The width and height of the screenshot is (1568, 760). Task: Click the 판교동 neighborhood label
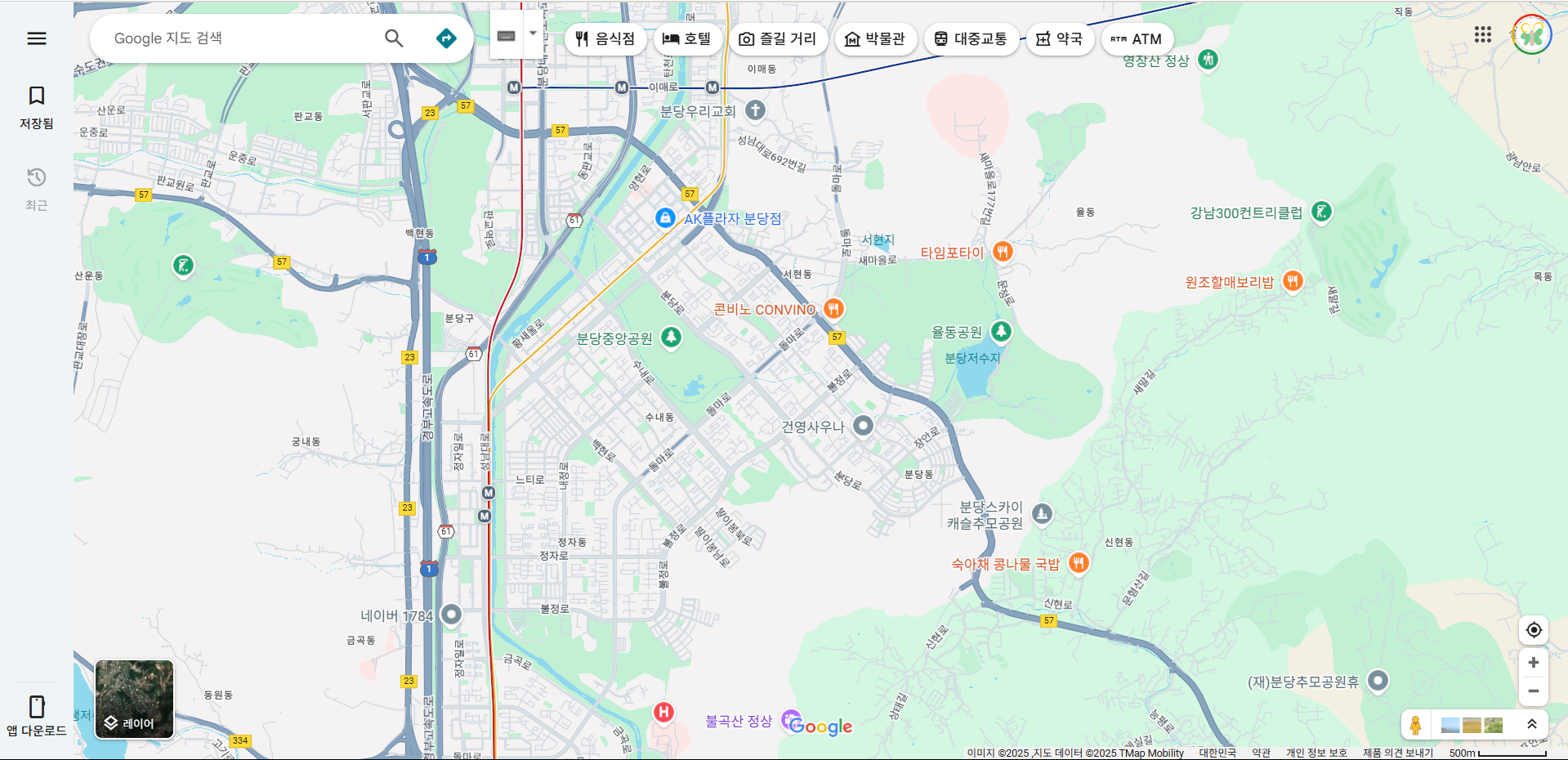point(308,117)
